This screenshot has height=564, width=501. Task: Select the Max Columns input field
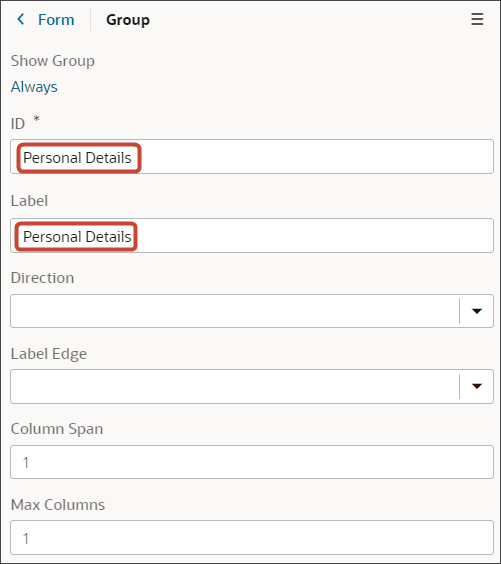[252, 538]
